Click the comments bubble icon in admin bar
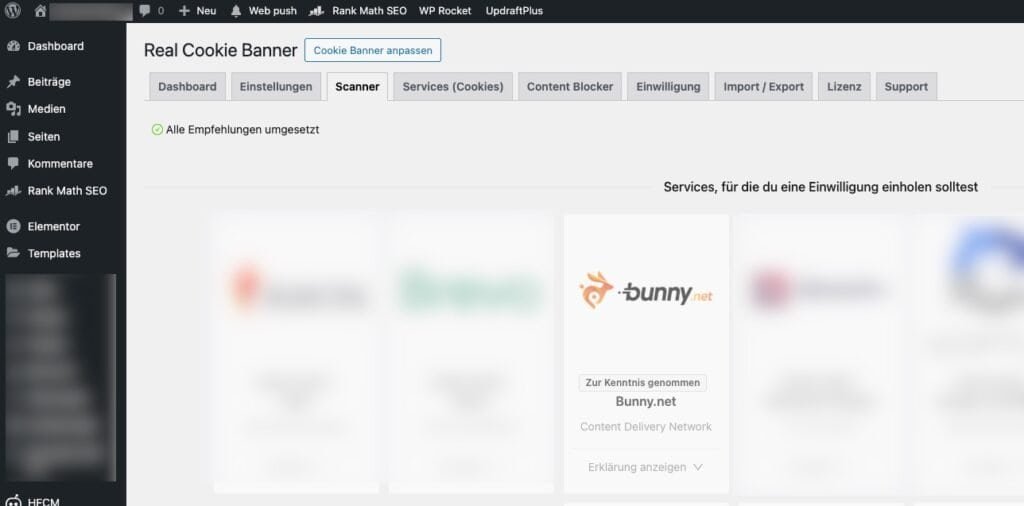1024x506 pixels. pyautogui.click(x=145, y=11)
